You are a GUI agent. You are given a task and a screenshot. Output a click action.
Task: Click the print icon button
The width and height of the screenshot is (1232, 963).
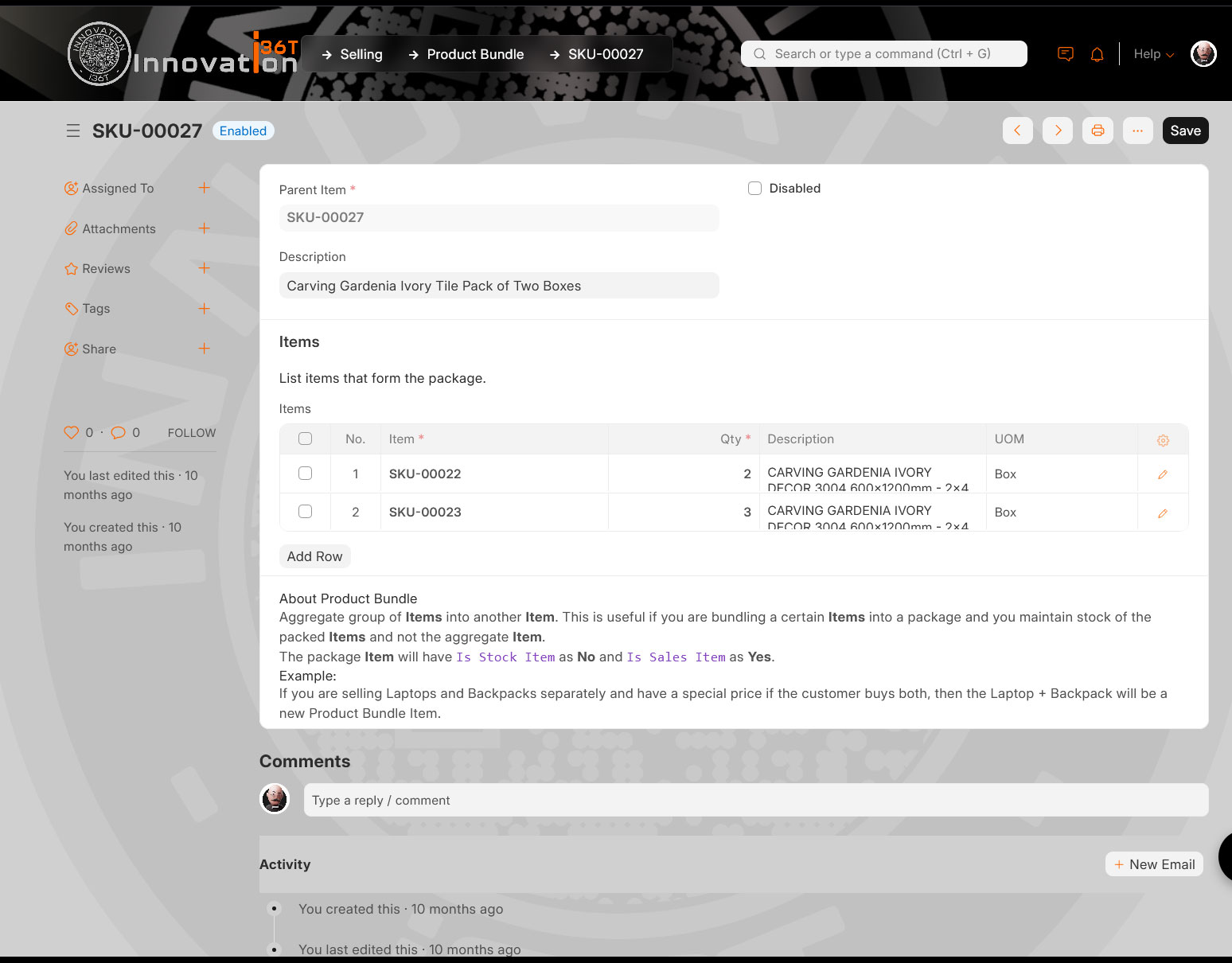(x=1097, y=131)
